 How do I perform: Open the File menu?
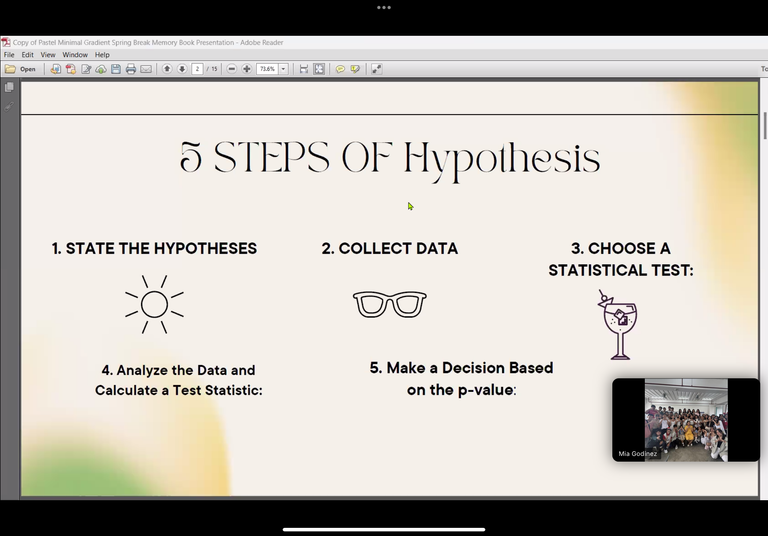tap(9, 55)
